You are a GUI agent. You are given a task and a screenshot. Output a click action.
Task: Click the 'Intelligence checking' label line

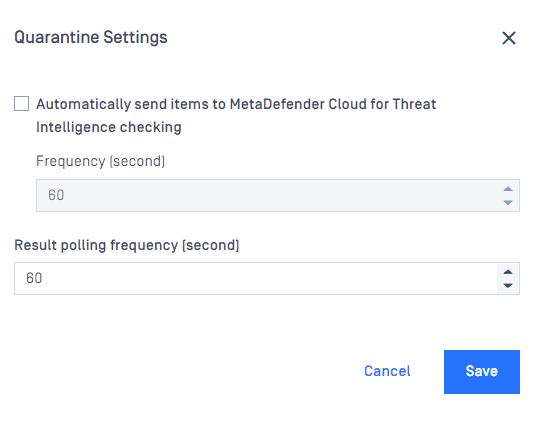pyautogui.click(x=109, y=127)
